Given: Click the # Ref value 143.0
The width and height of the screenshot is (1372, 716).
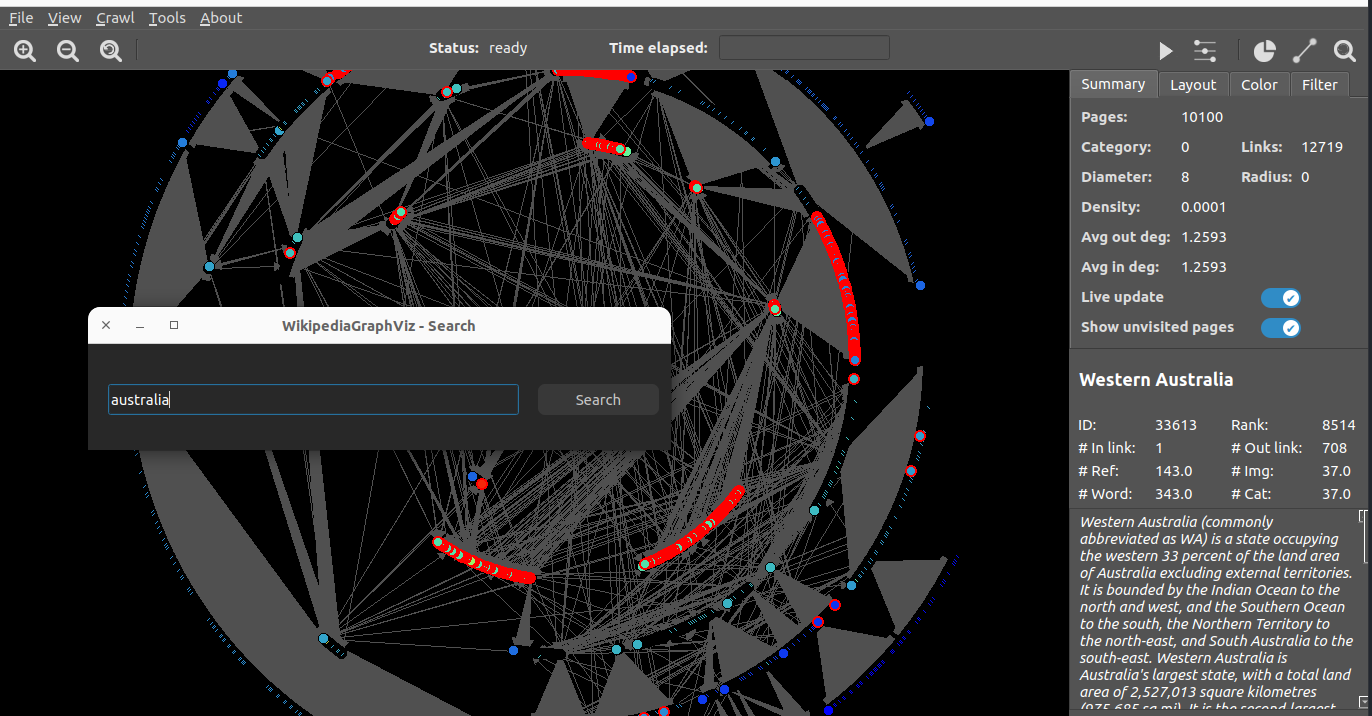Looking at the screenshot, I should (x=1174, y=471).
